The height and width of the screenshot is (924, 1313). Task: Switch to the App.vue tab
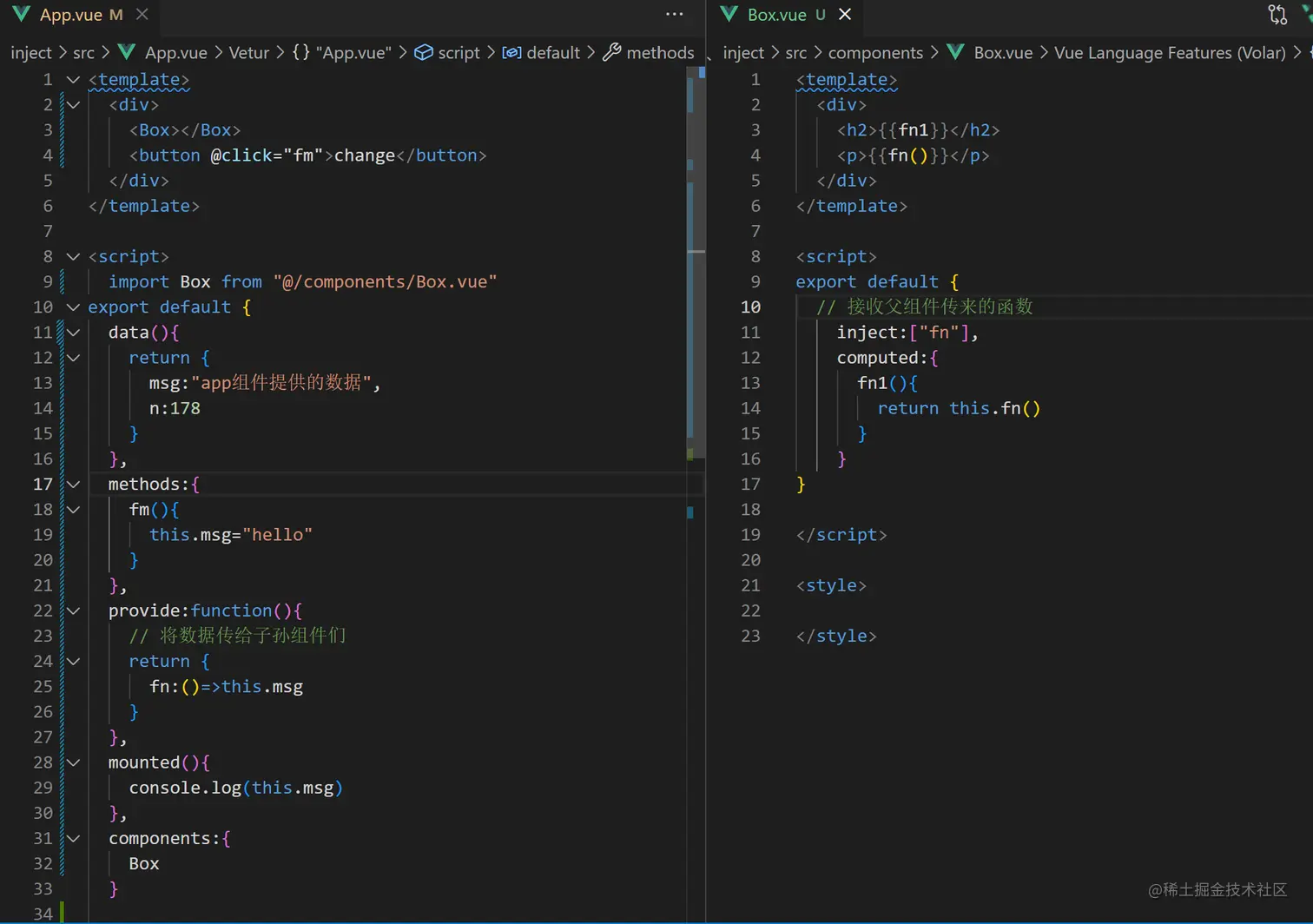click(70, 15)
